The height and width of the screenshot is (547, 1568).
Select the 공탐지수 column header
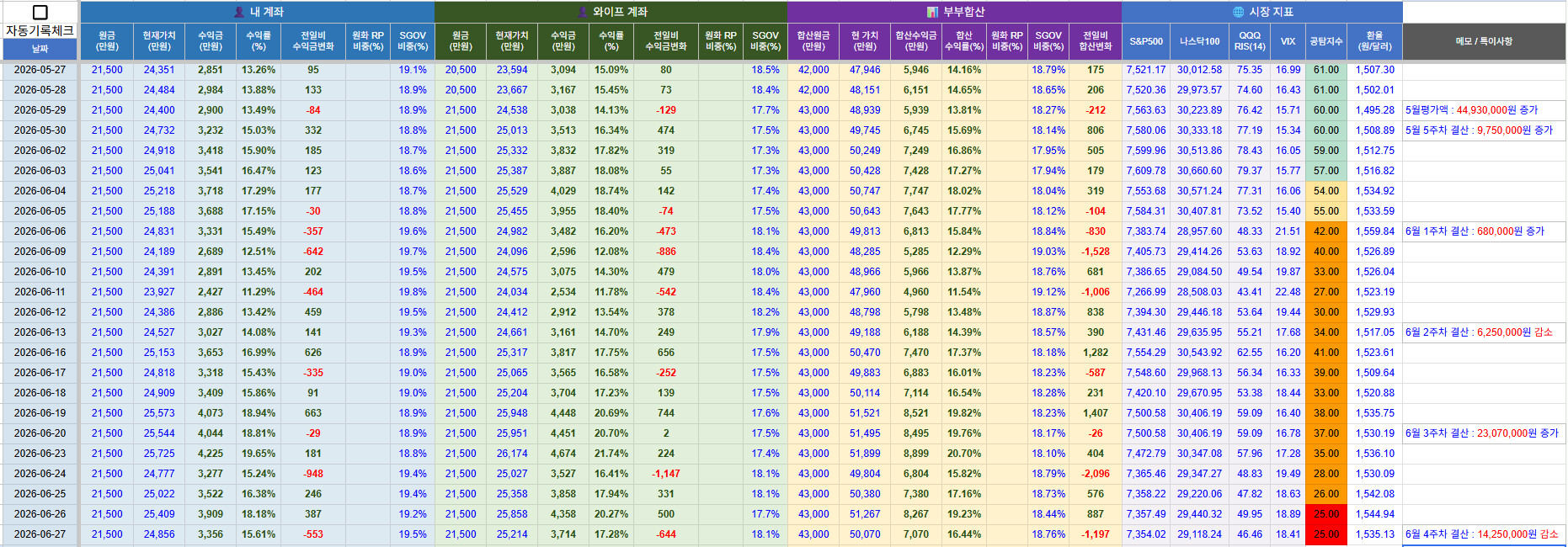point(1326,41)
